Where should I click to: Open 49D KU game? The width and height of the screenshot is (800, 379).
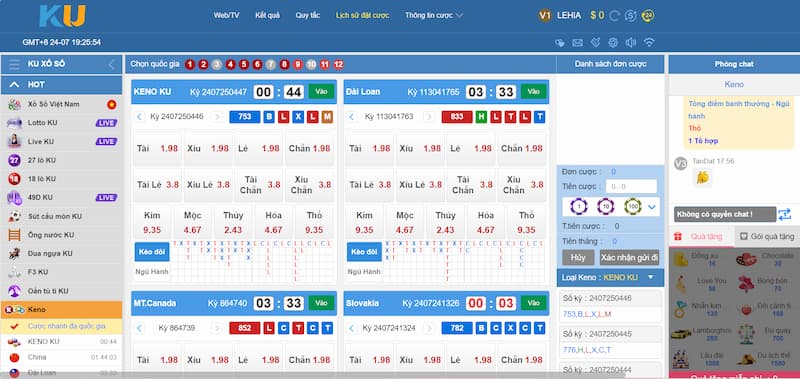click(x=61, y=197)
